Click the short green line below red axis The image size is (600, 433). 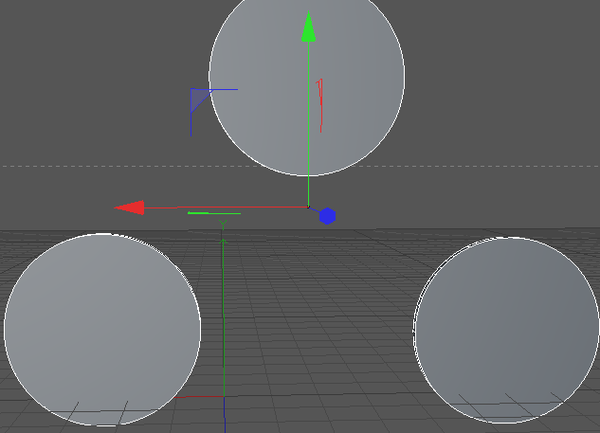click(213, 213)
